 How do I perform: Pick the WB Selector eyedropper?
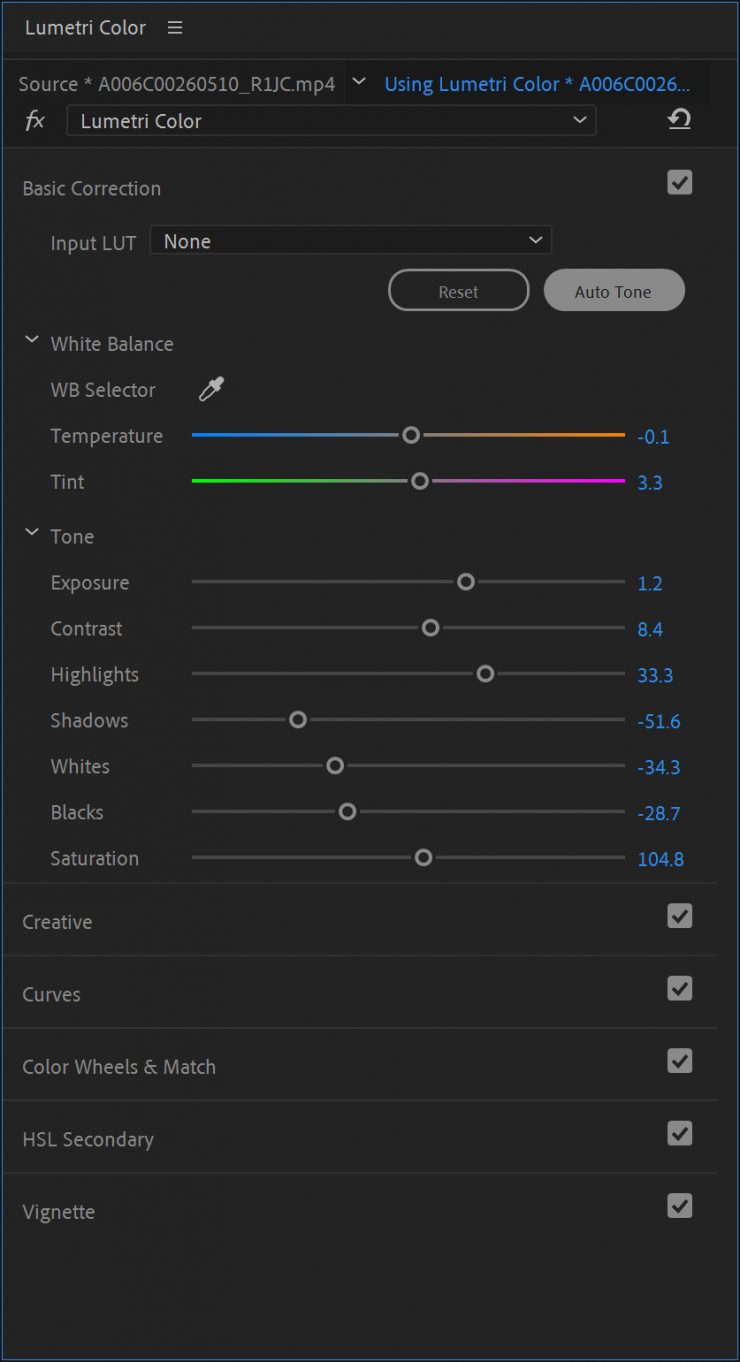[x=211, y=390]
